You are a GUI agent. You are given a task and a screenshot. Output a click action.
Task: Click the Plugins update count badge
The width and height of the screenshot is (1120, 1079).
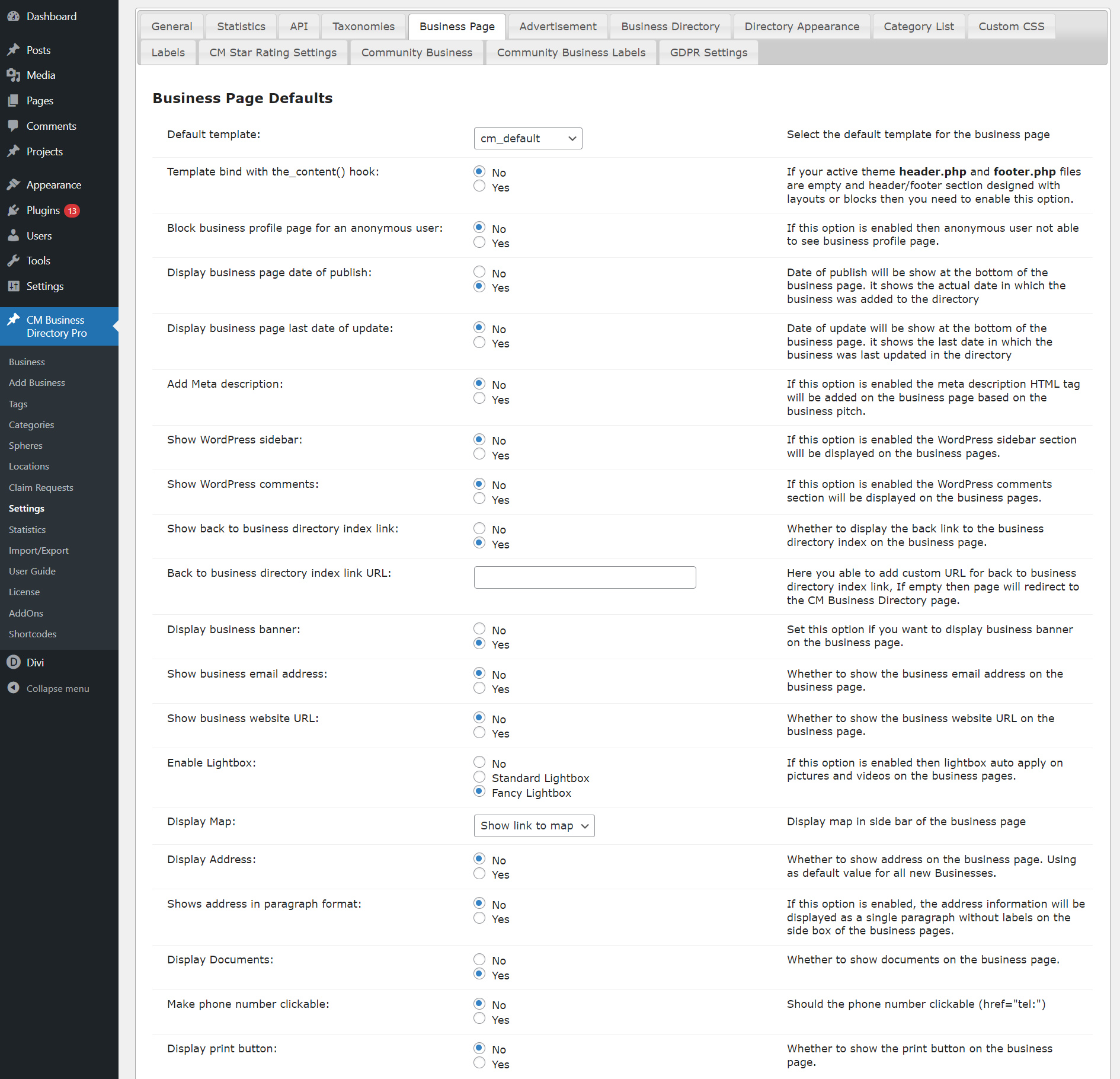72,210
